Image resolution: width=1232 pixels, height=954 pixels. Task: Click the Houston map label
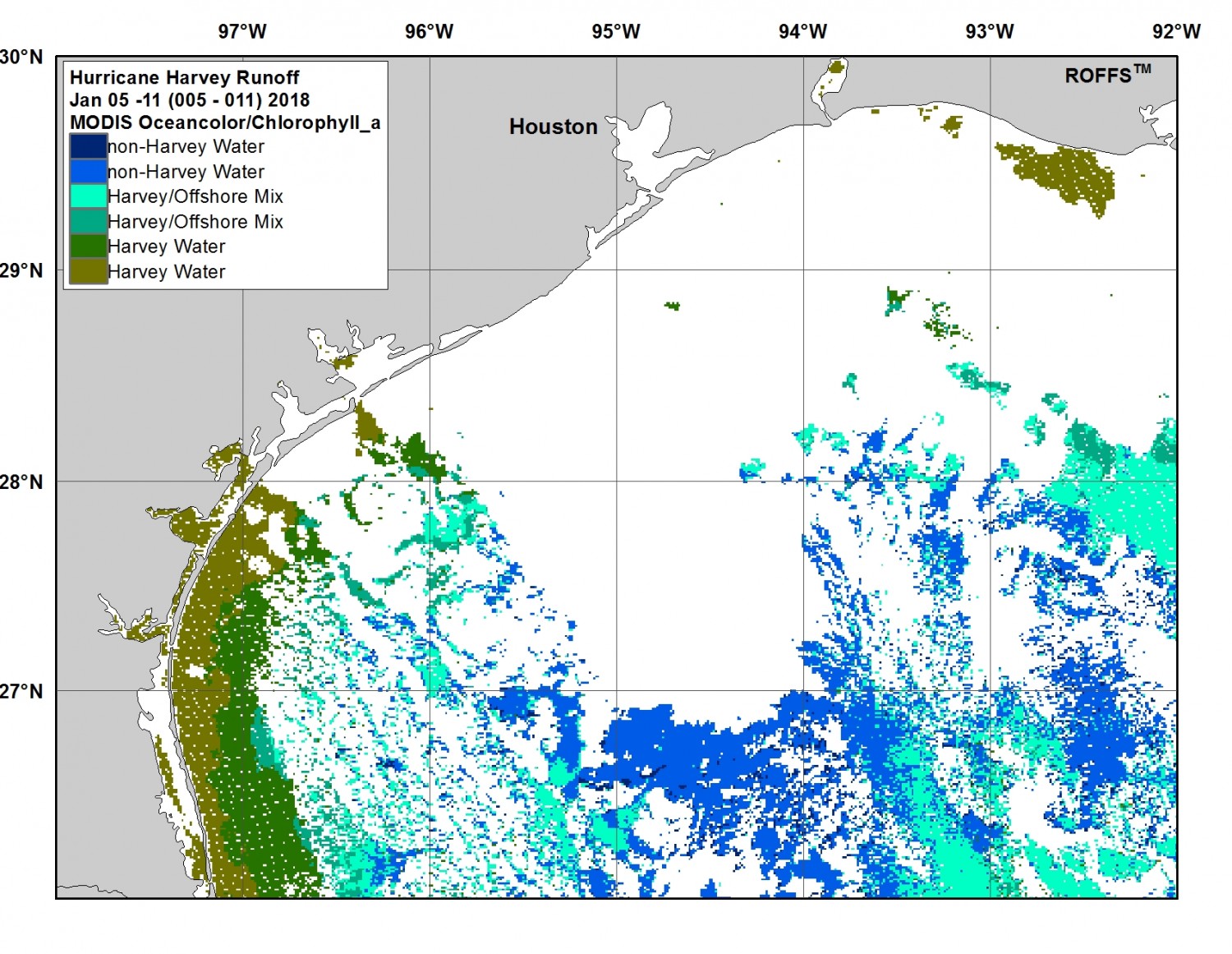(553, 127)
